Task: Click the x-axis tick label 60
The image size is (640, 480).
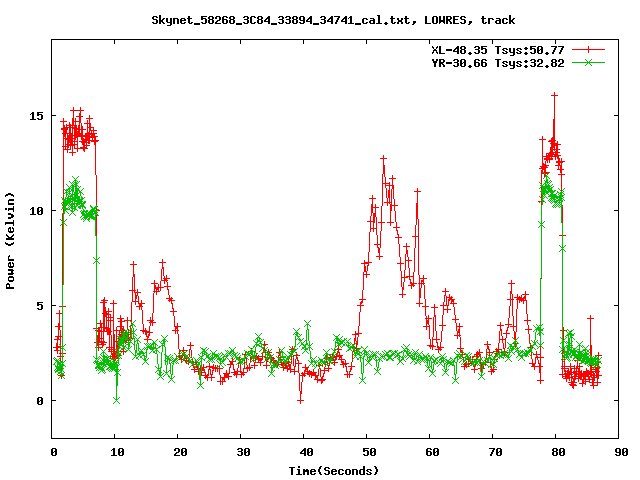Action: [x=432, y=452]
